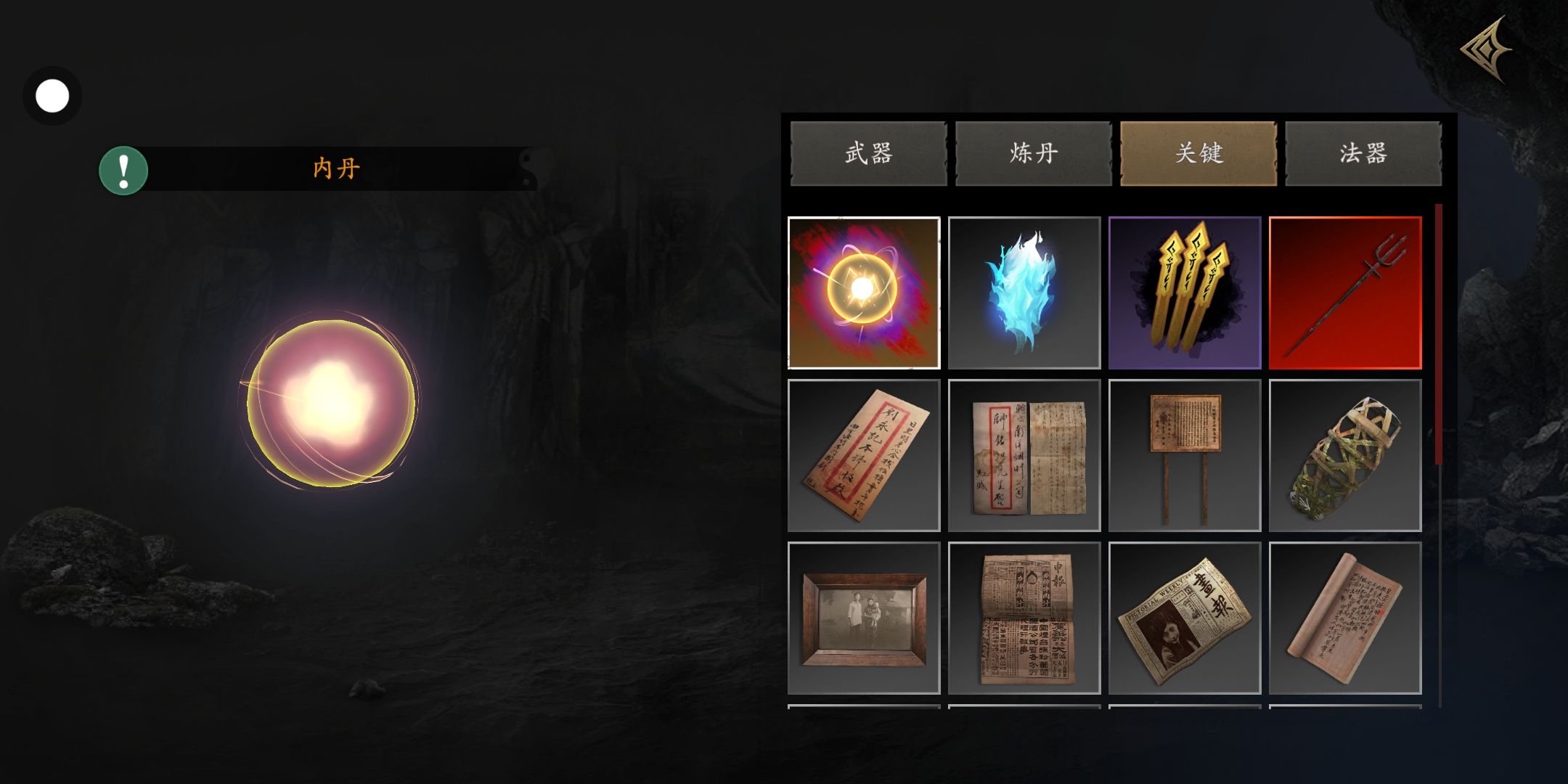The width and height of the screenshot is (1568, 784).
Task: Select the blue spirit flame item
Action: (1024, 293)
